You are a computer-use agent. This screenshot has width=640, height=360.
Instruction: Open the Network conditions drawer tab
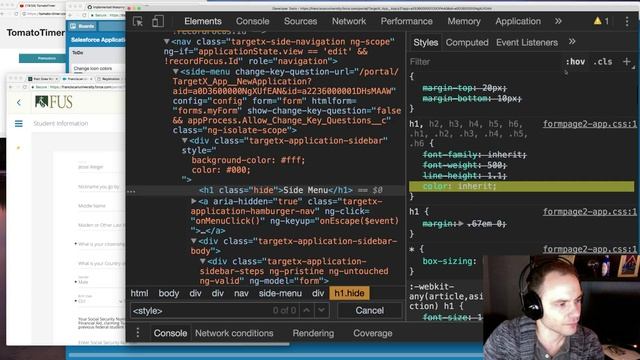pos(234,333)
